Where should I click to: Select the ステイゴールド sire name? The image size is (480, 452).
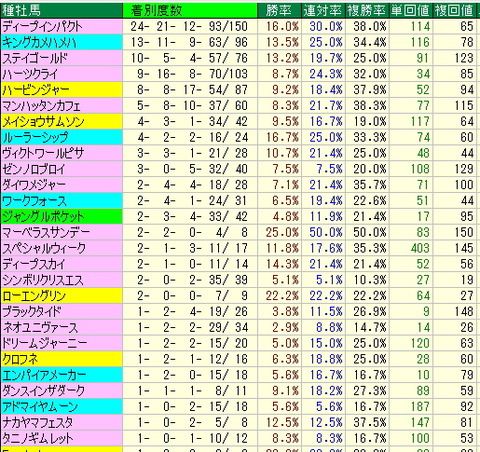pos(35,58)
